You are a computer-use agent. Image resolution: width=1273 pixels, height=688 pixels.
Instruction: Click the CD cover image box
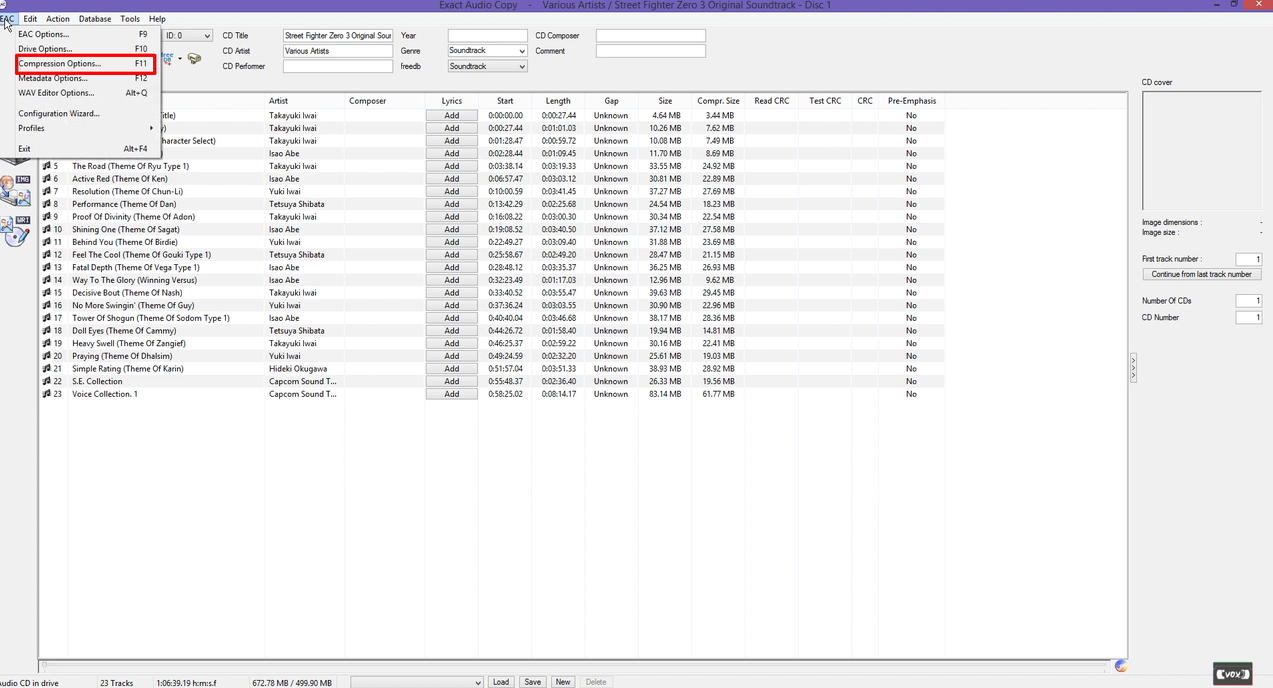point(1201,150)
